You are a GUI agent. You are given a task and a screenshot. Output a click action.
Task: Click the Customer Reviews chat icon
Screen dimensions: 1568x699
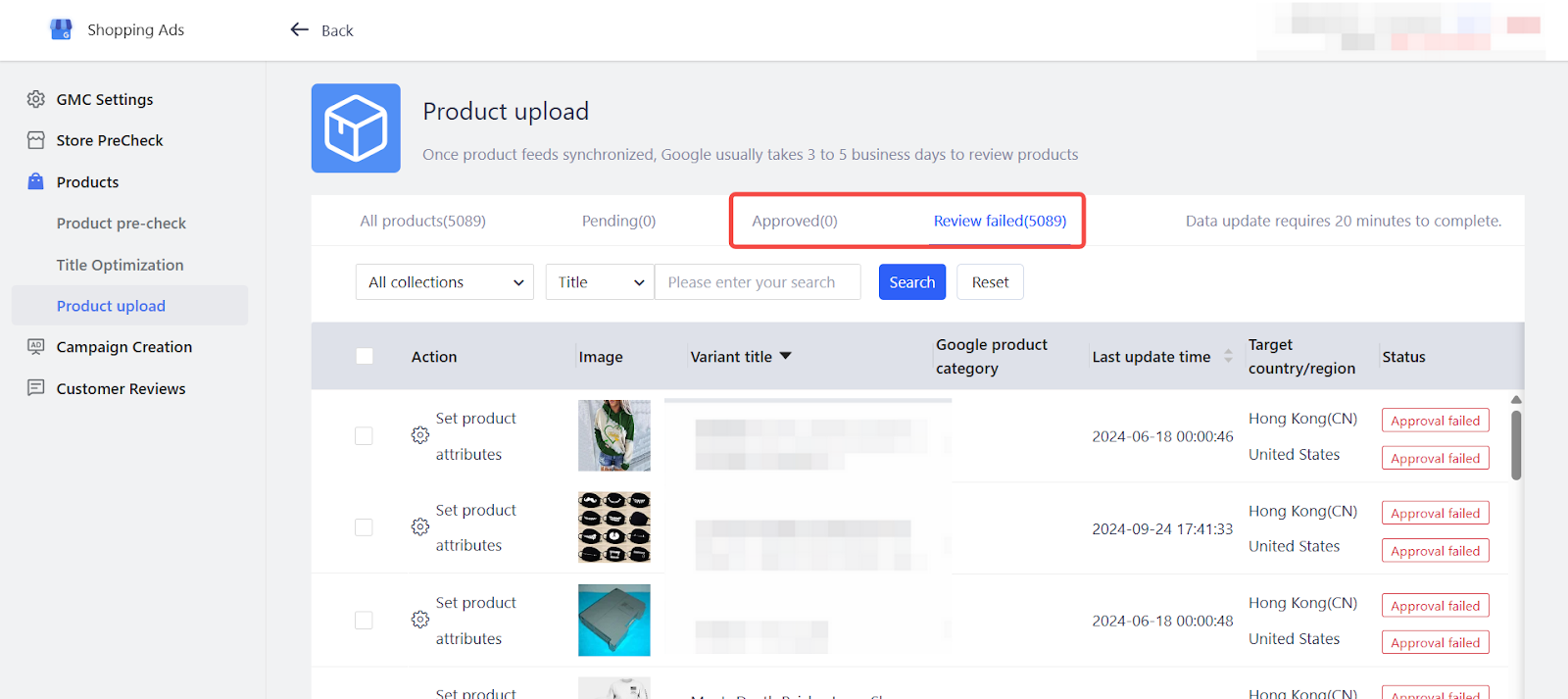click(36, 388)
